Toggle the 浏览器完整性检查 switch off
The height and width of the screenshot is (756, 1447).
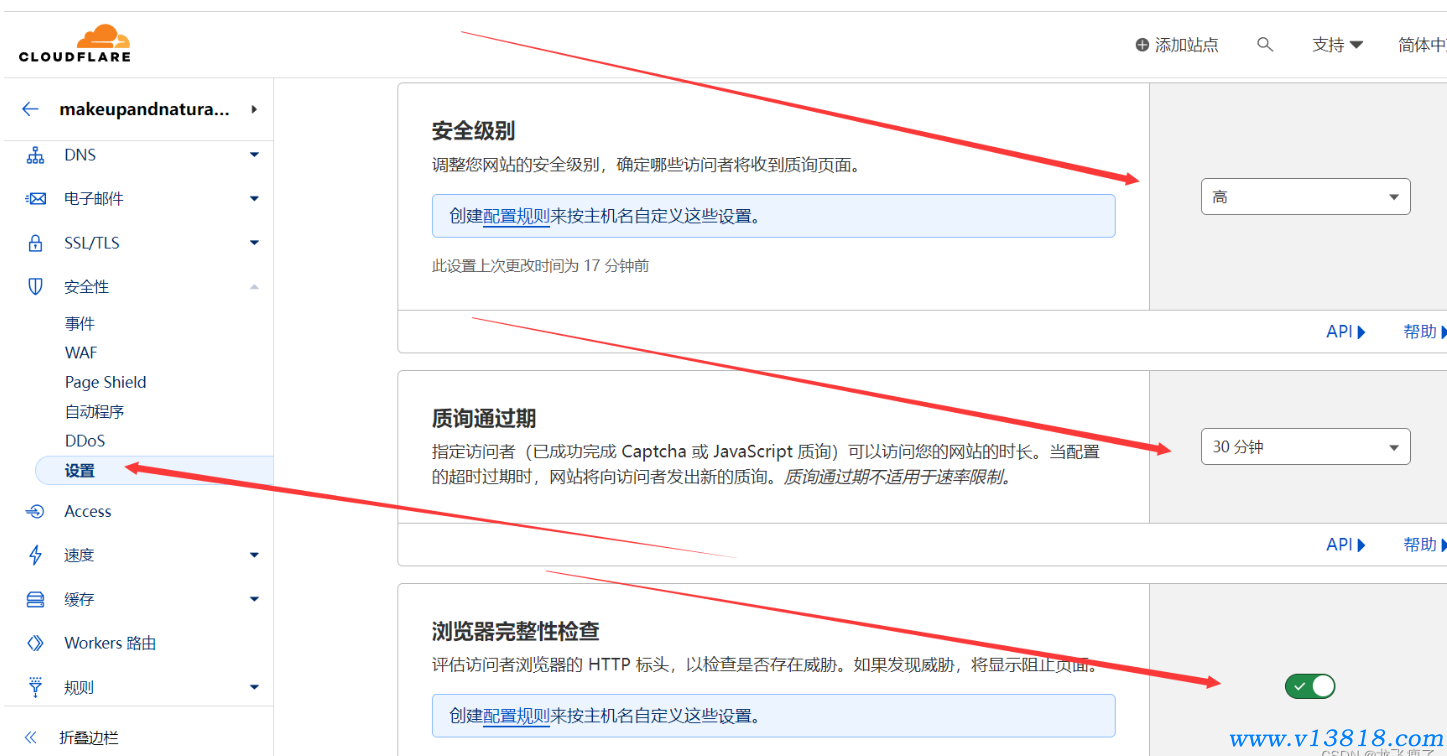(x=1309, y=686)
